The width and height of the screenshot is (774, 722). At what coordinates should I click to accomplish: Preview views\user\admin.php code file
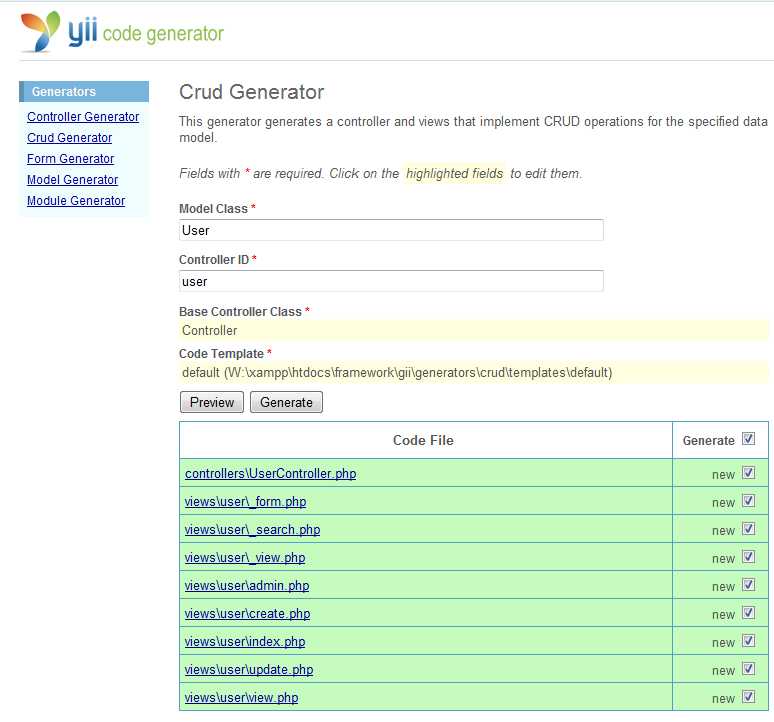coord(247,586)
